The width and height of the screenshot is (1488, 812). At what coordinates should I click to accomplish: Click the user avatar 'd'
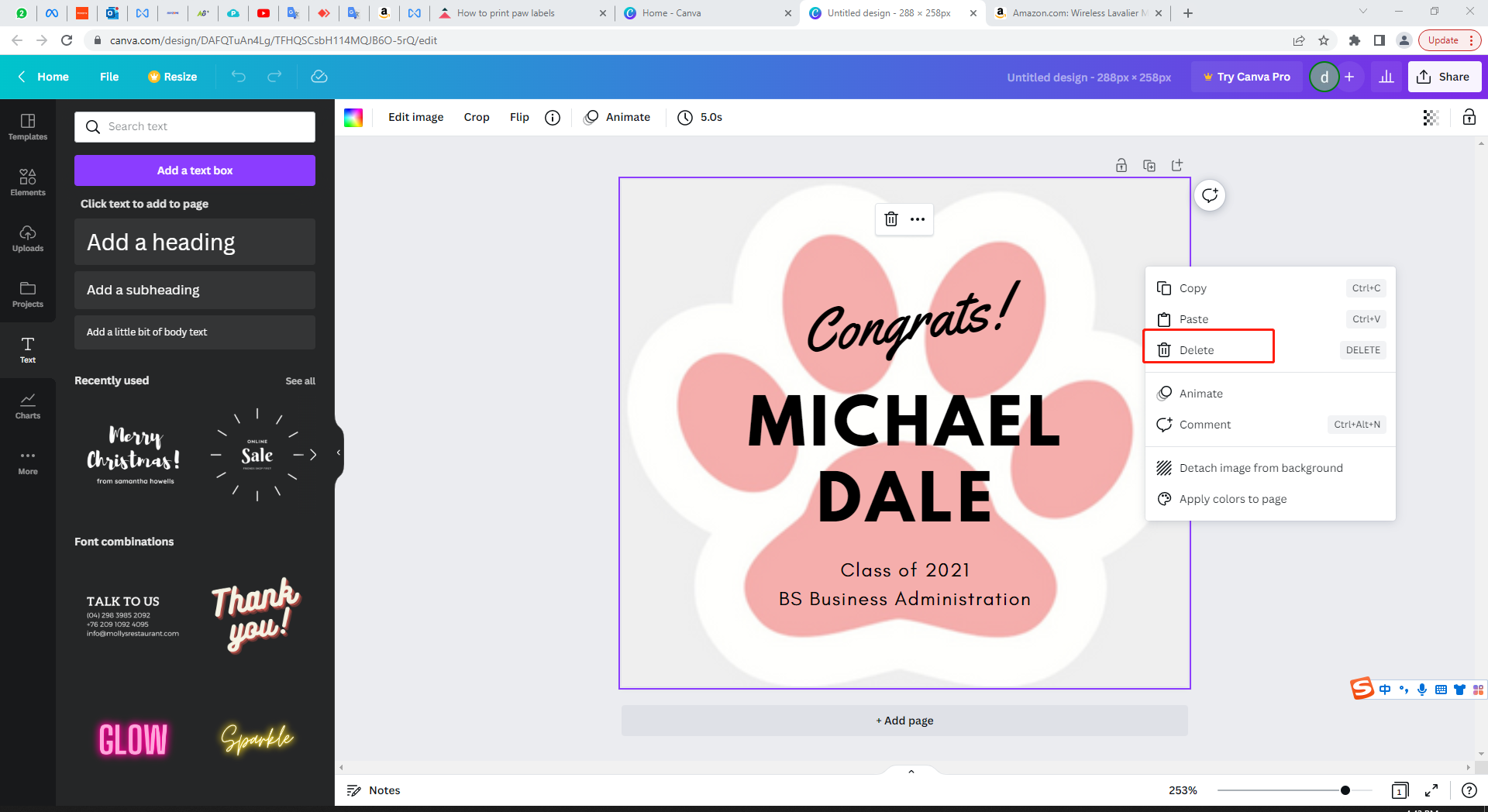[1324, 77]
